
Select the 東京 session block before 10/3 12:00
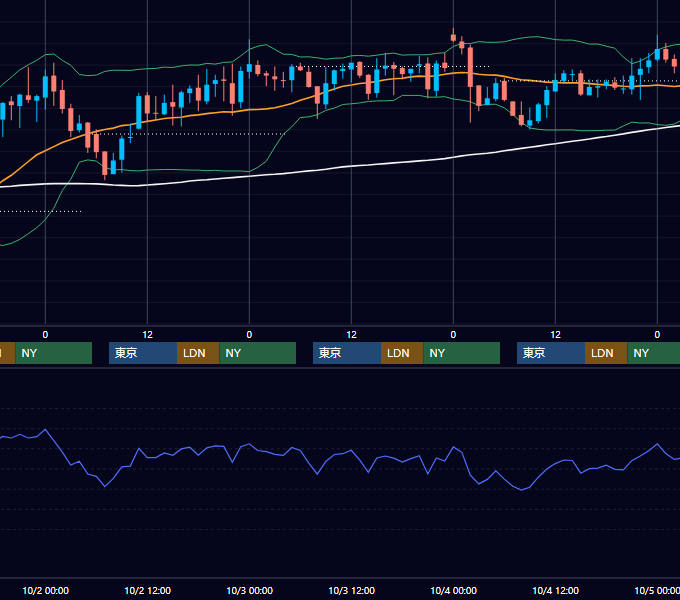click(347, 353)
